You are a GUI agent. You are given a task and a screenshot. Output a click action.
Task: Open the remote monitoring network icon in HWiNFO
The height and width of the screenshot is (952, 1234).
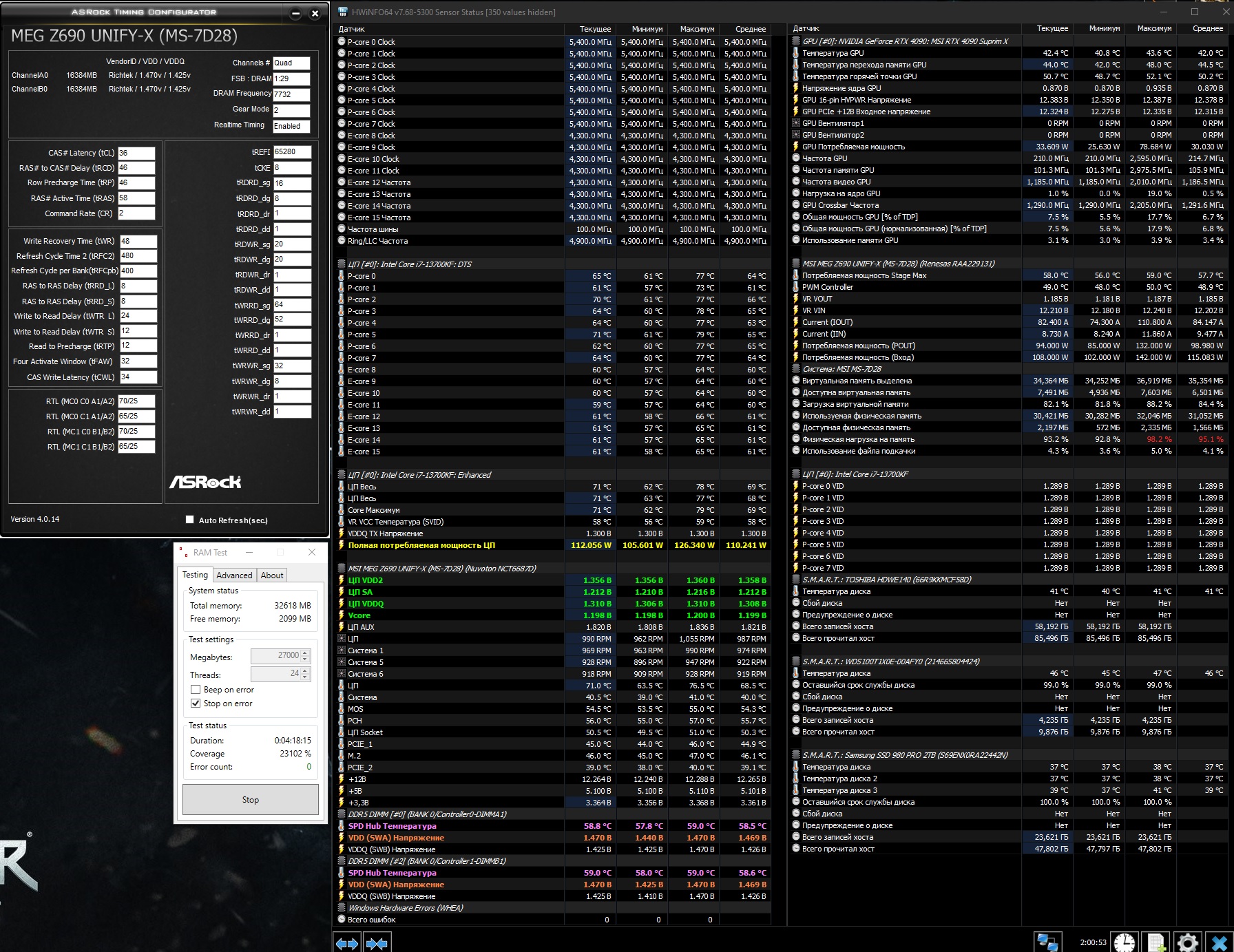(x=1048, y=942)
